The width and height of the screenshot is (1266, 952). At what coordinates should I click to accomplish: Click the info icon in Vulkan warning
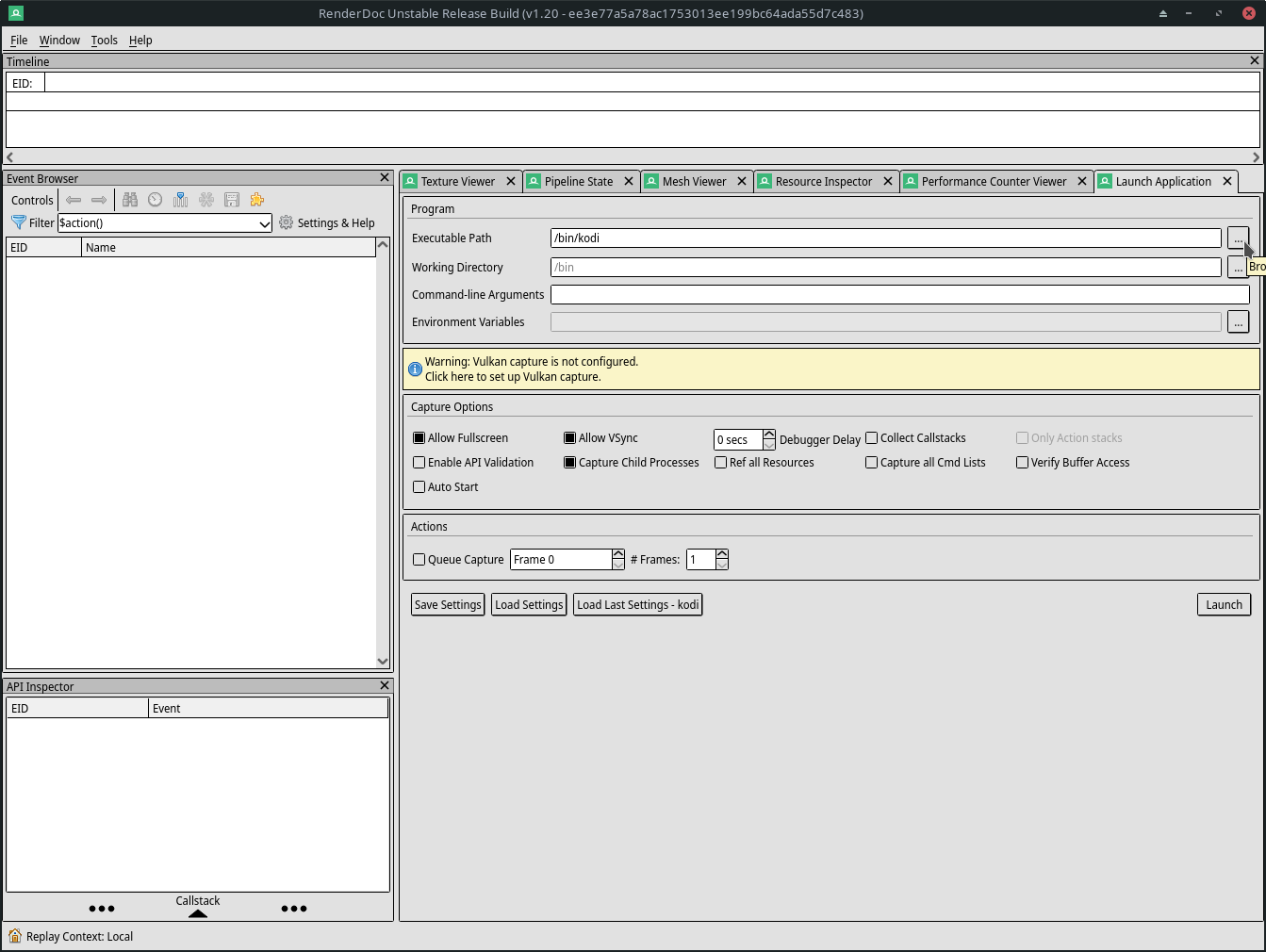click(x=415, y=369)
